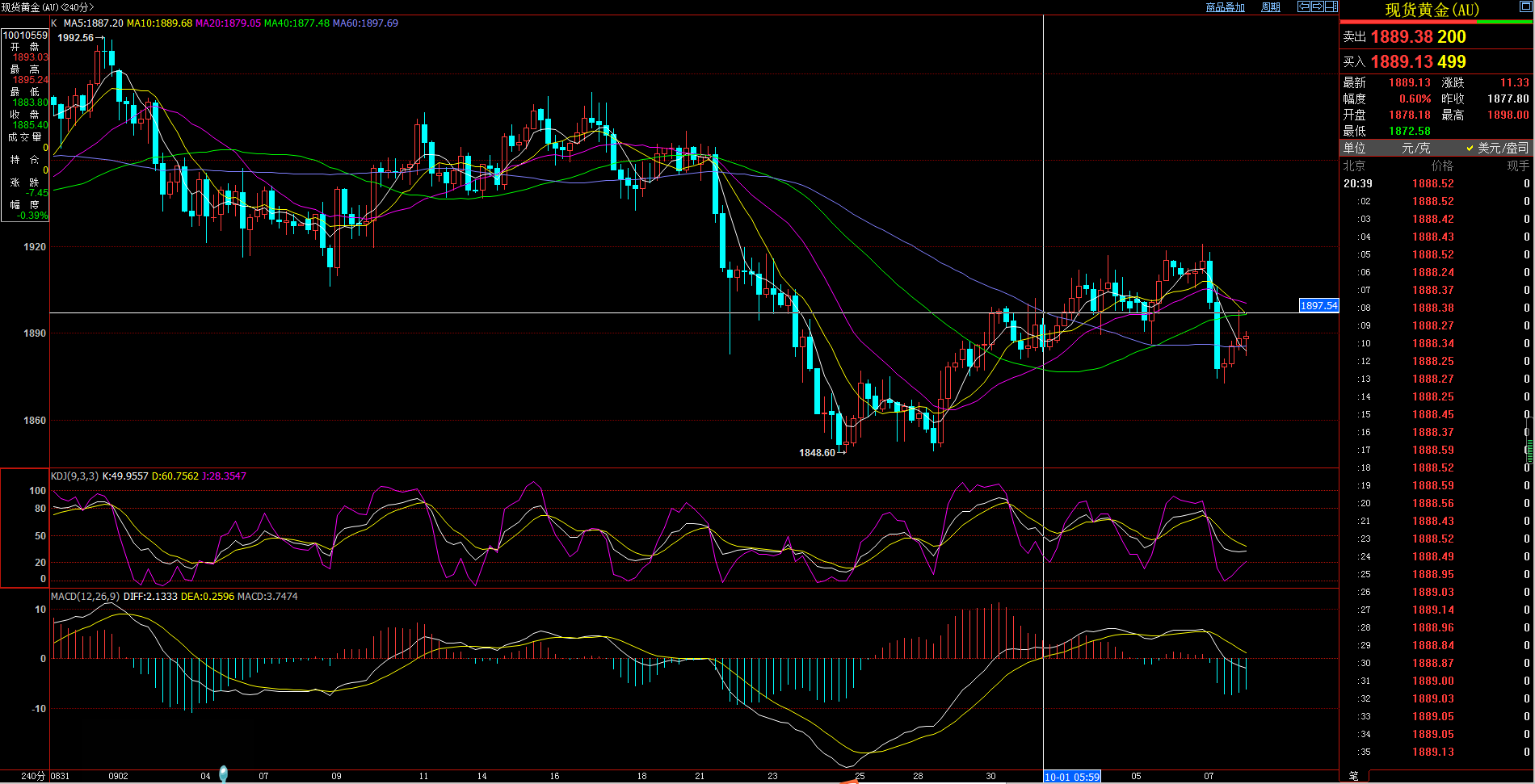Click the 10-01 05:59 date marker
This screenshot has width=1535, height=784.
click(x=1071, y=777)
